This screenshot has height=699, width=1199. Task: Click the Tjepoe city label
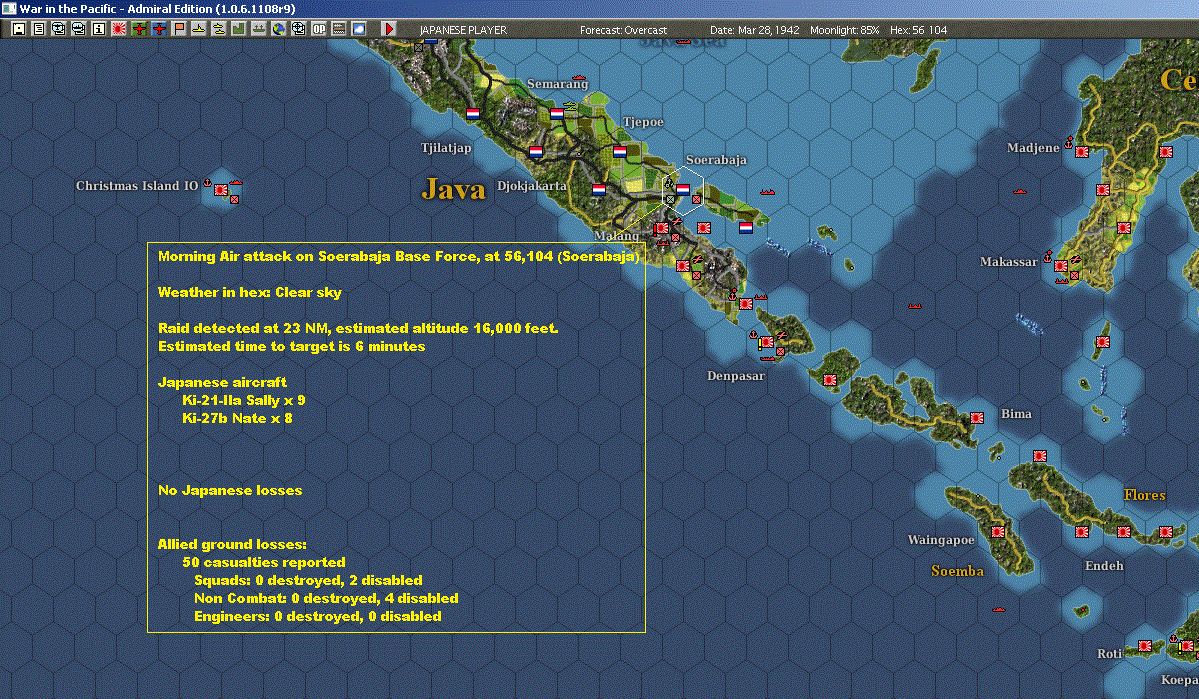point(643,122)
